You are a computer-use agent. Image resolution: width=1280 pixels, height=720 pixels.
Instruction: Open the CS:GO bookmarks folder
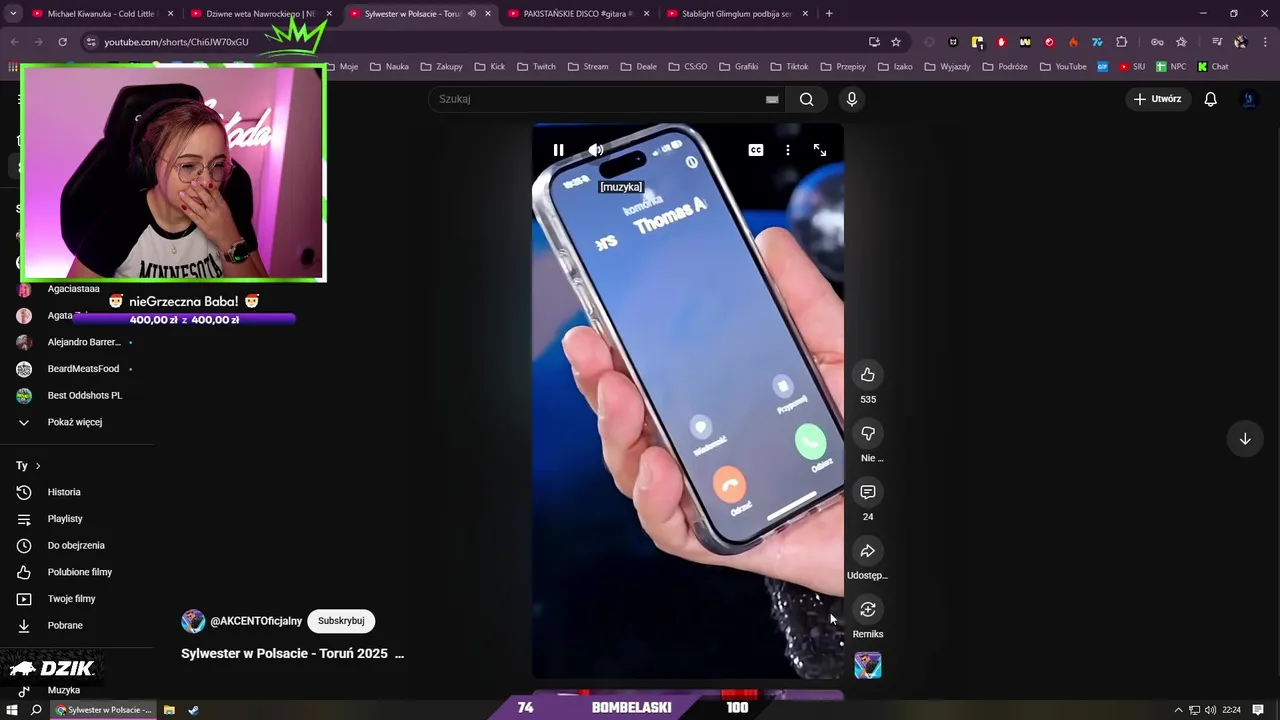click(687, 67)
